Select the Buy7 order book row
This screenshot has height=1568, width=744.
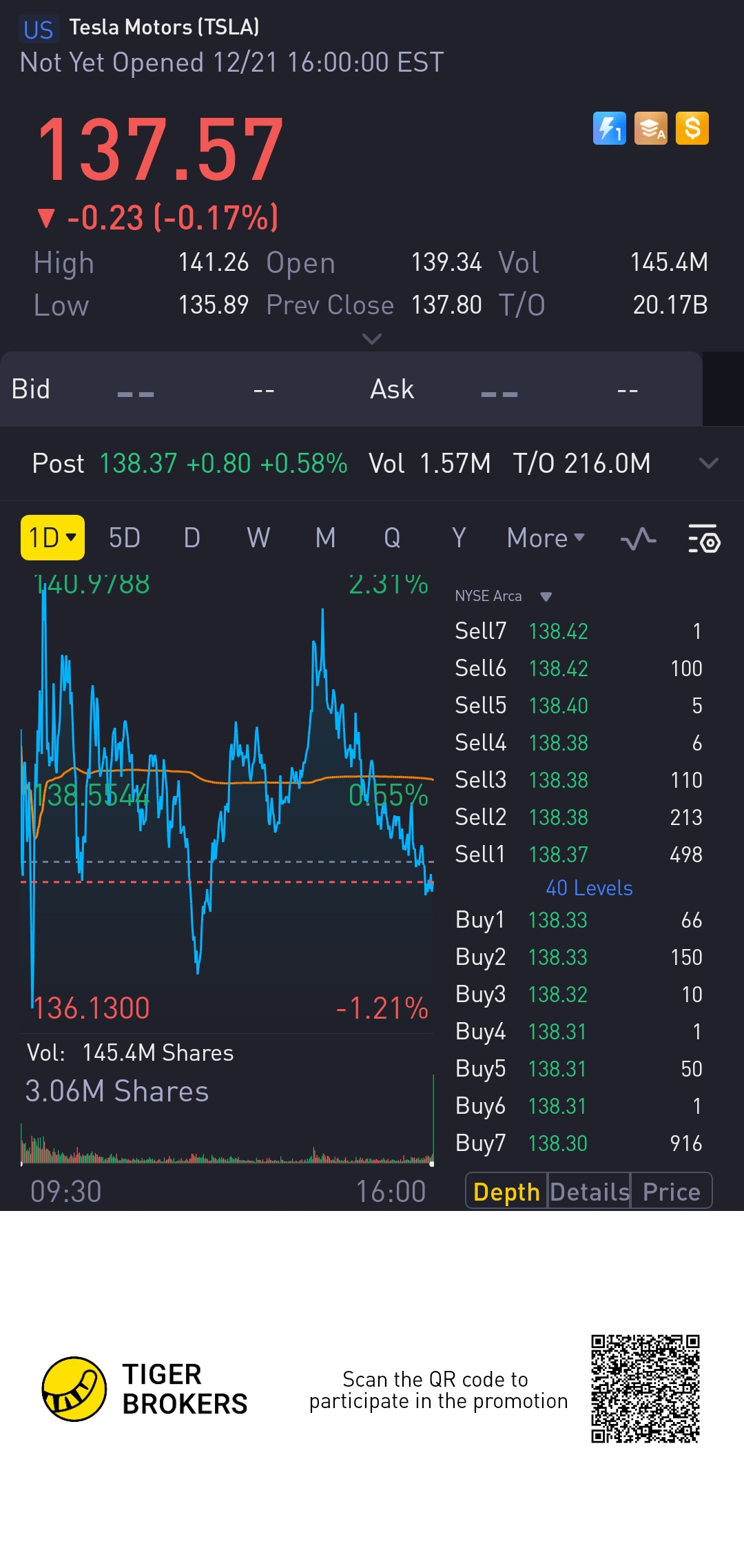579,1143
